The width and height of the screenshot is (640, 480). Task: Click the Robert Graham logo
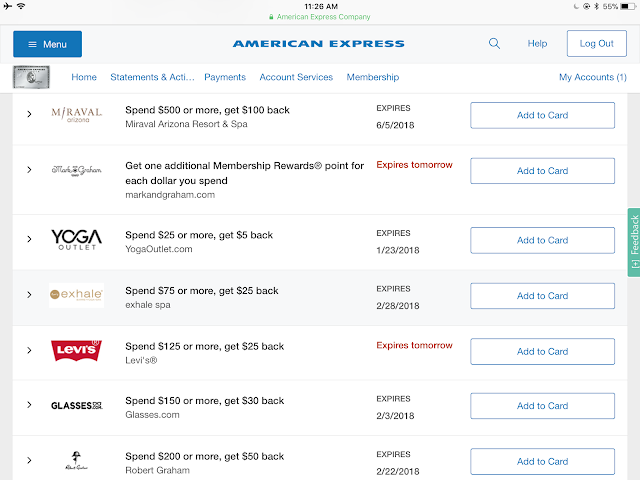(x=77, y=461)
